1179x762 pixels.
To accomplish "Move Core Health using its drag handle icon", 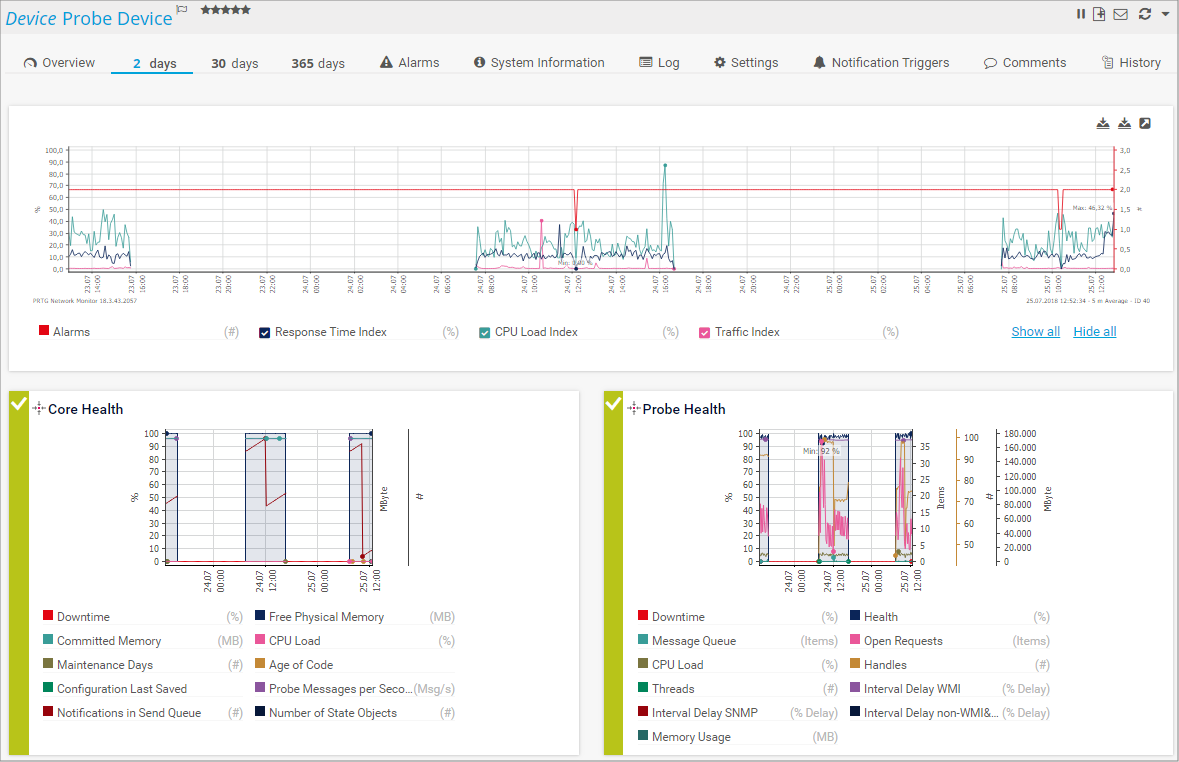I will pyautogui.click(x=39, y=408).
